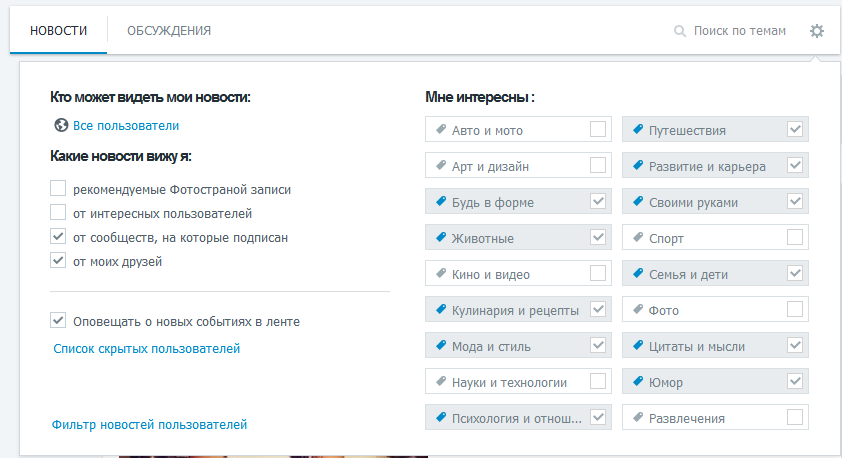Select the Новости tab
The width and height of the screenshot is (842, 458).
click(x=59, y=31)
